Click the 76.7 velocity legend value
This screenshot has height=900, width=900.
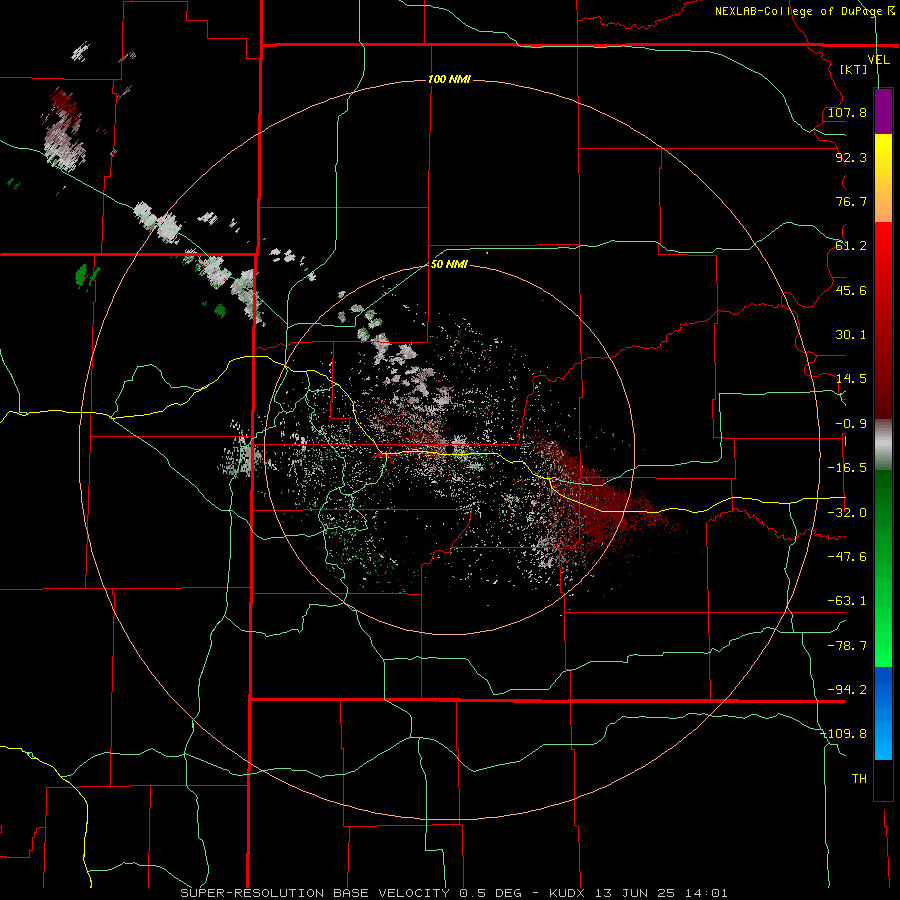851,201
